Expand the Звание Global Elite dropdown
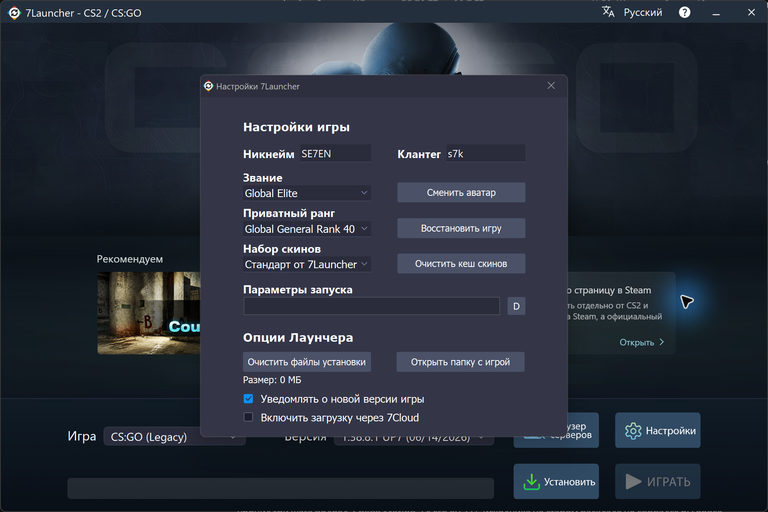Screen dimensions: 768x512 pos(307,193)
